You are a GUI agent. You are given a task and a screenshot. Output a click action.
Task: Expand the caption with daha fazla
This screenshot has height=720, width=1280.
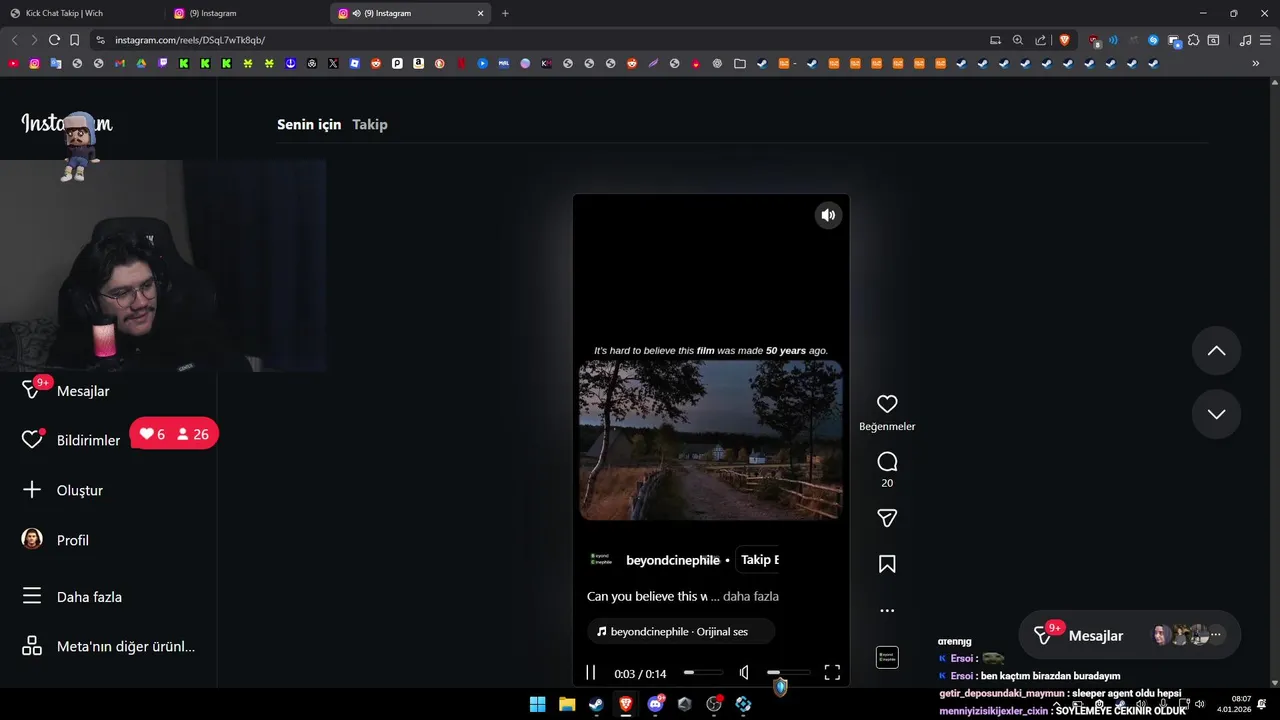[x=751, y=596]
